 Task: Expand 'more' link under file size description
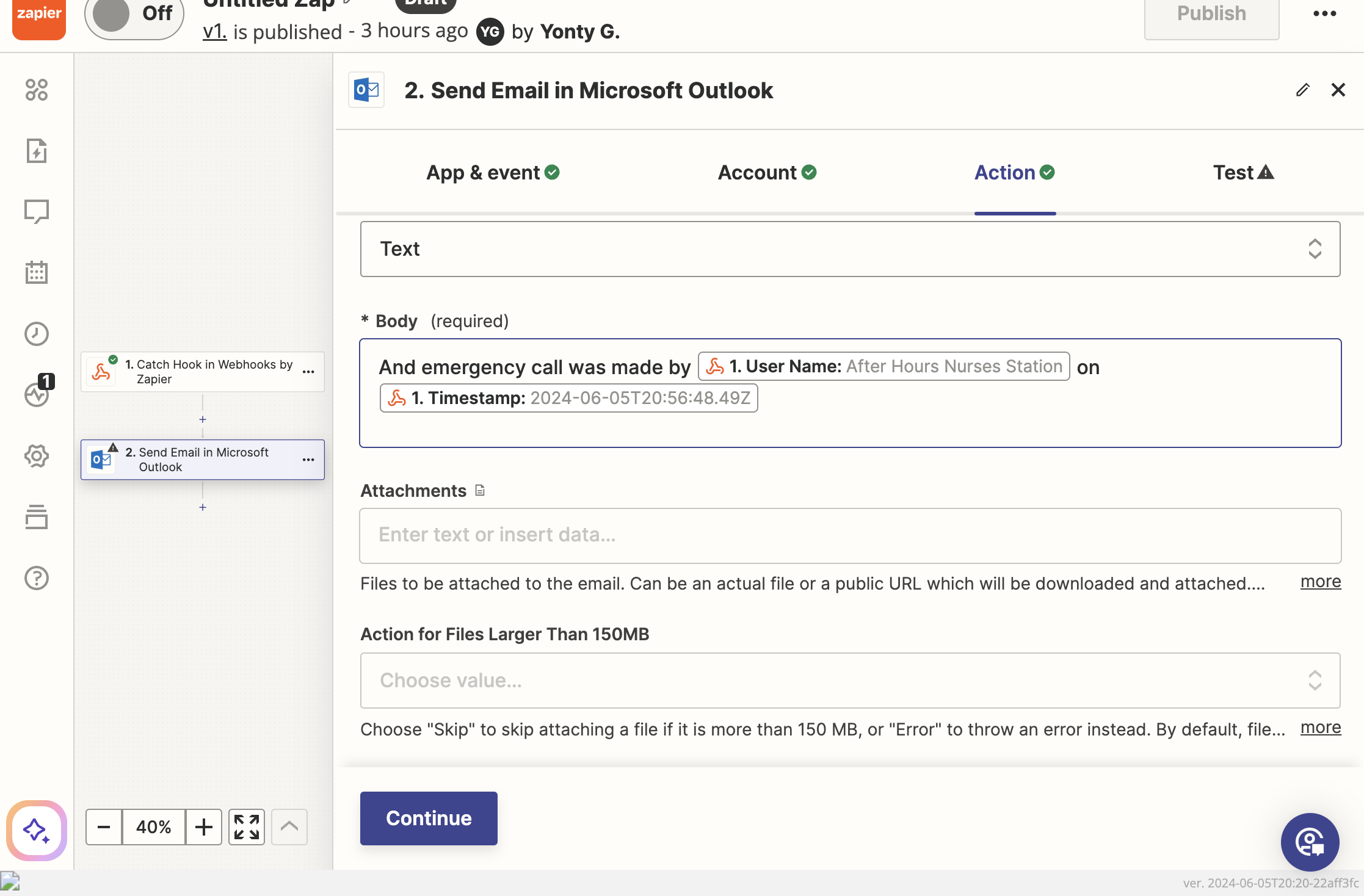pyautogui.click(x=1321, y=728)
